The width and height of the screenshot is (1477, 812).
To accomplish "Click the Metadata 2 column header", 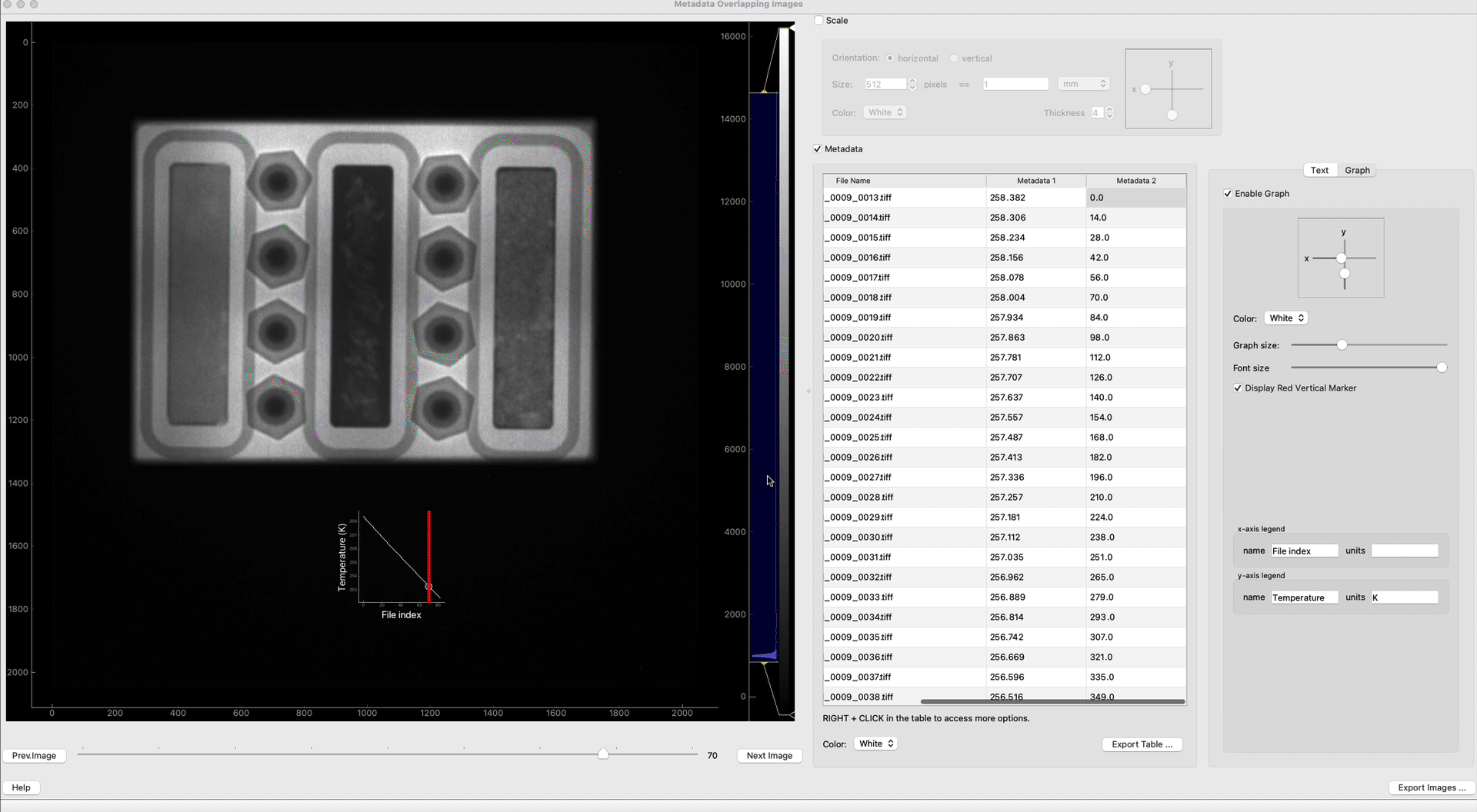I will click(x=1135, y=181).
